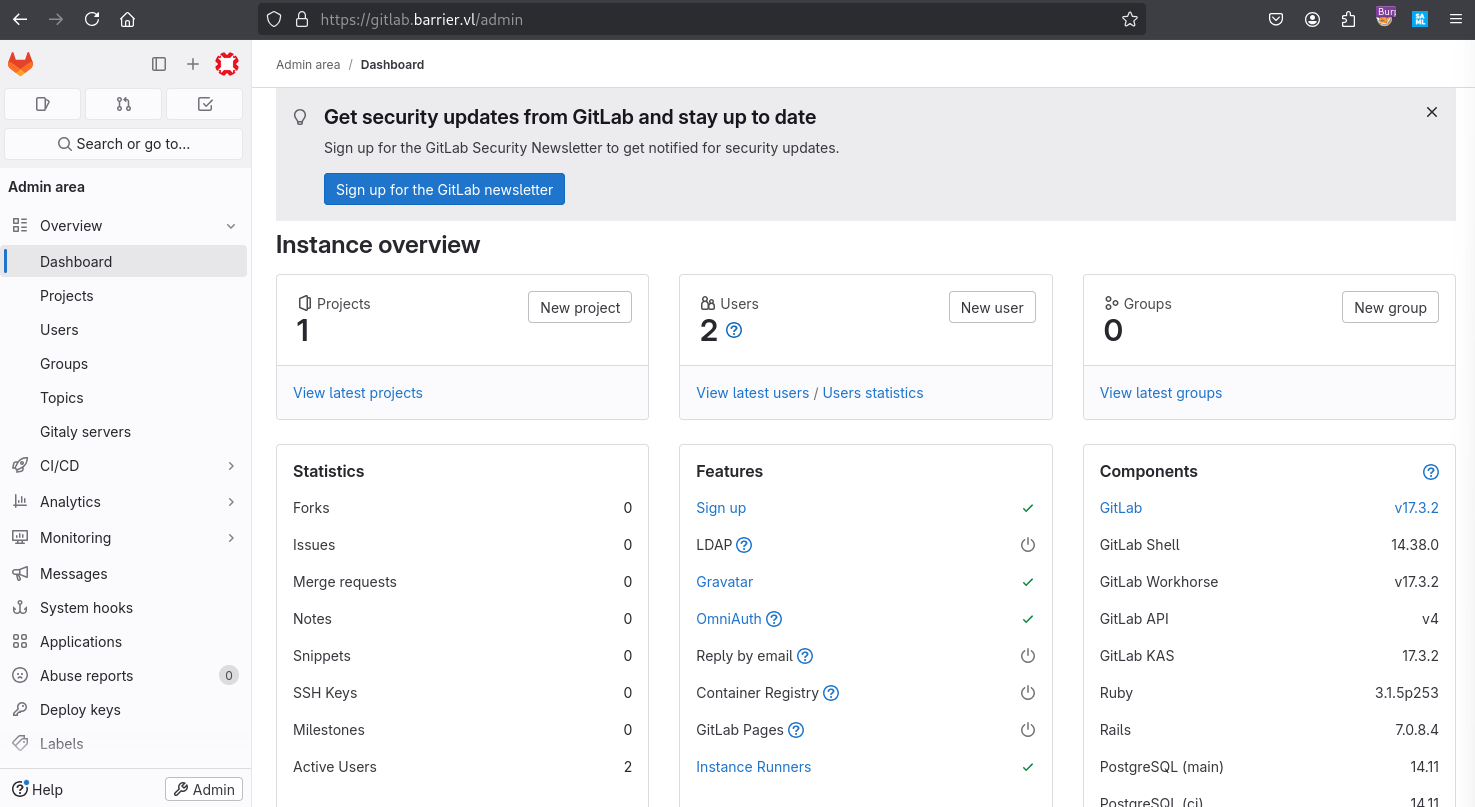Screen dimensions: 1475x807
Task: Reload the current browser page
Action: coord(92,19)
